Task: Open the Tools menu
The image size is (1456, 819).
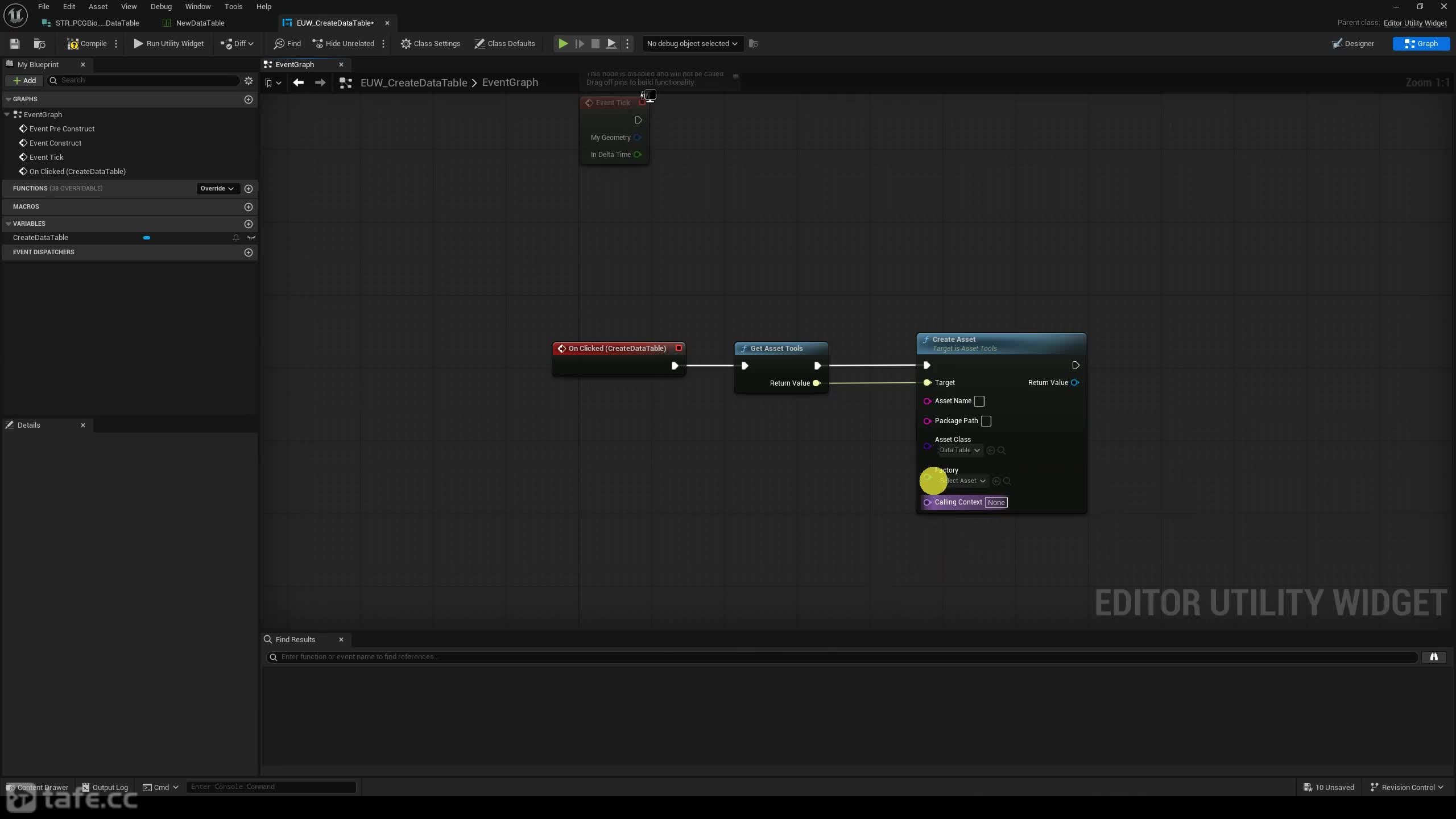Action: tap(233, 7)
